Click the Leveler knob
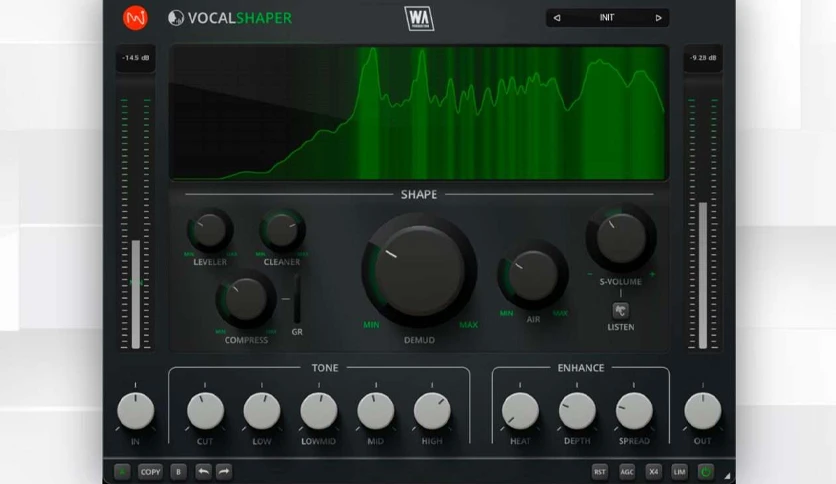836x484 pixels. tap(210, 230)
